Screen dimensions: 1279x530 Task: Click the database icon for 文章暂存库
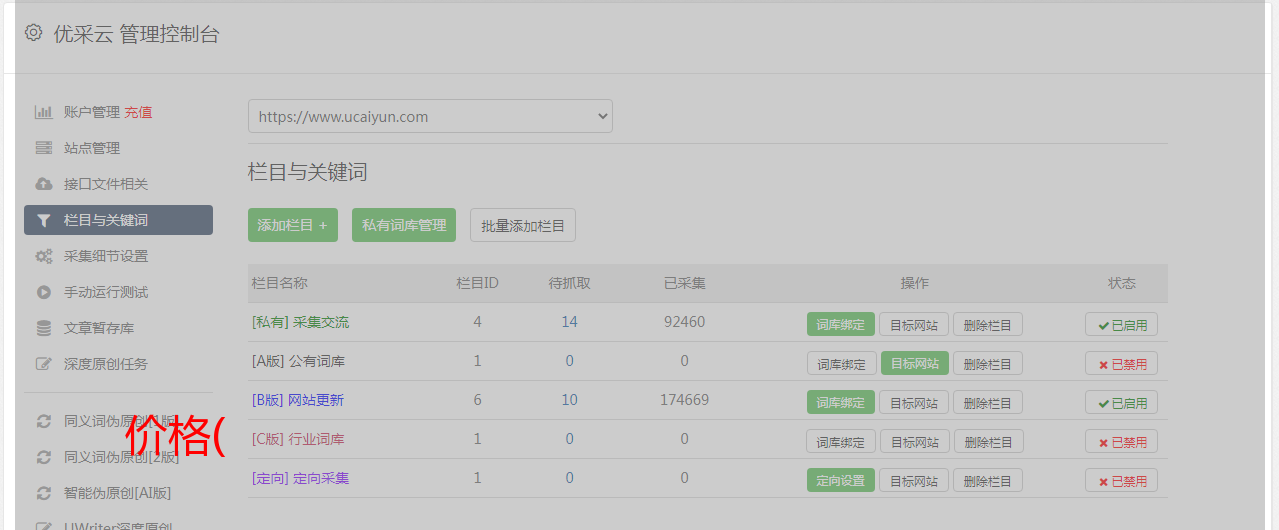point(43,328)
